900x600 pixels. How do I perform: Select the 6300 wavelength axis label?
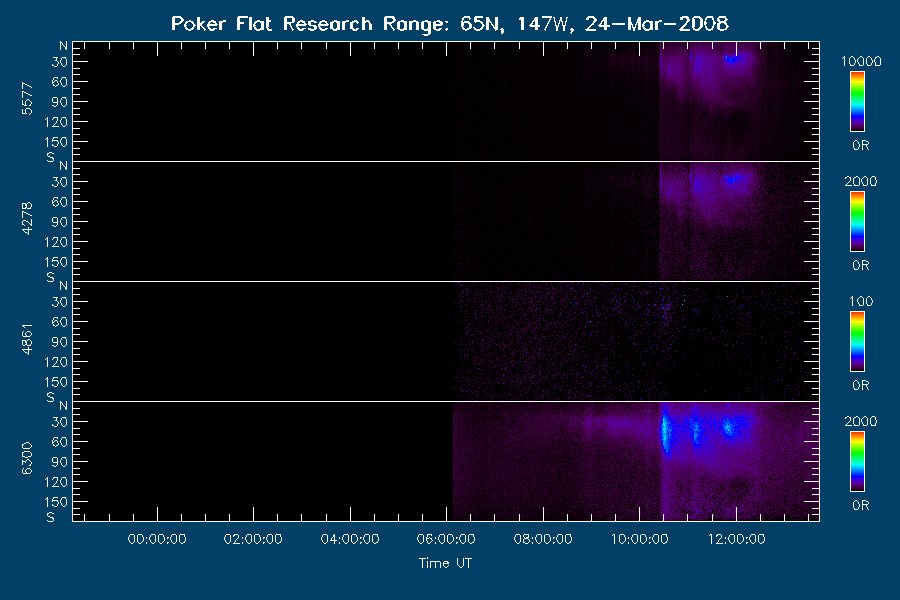(27, 459)
